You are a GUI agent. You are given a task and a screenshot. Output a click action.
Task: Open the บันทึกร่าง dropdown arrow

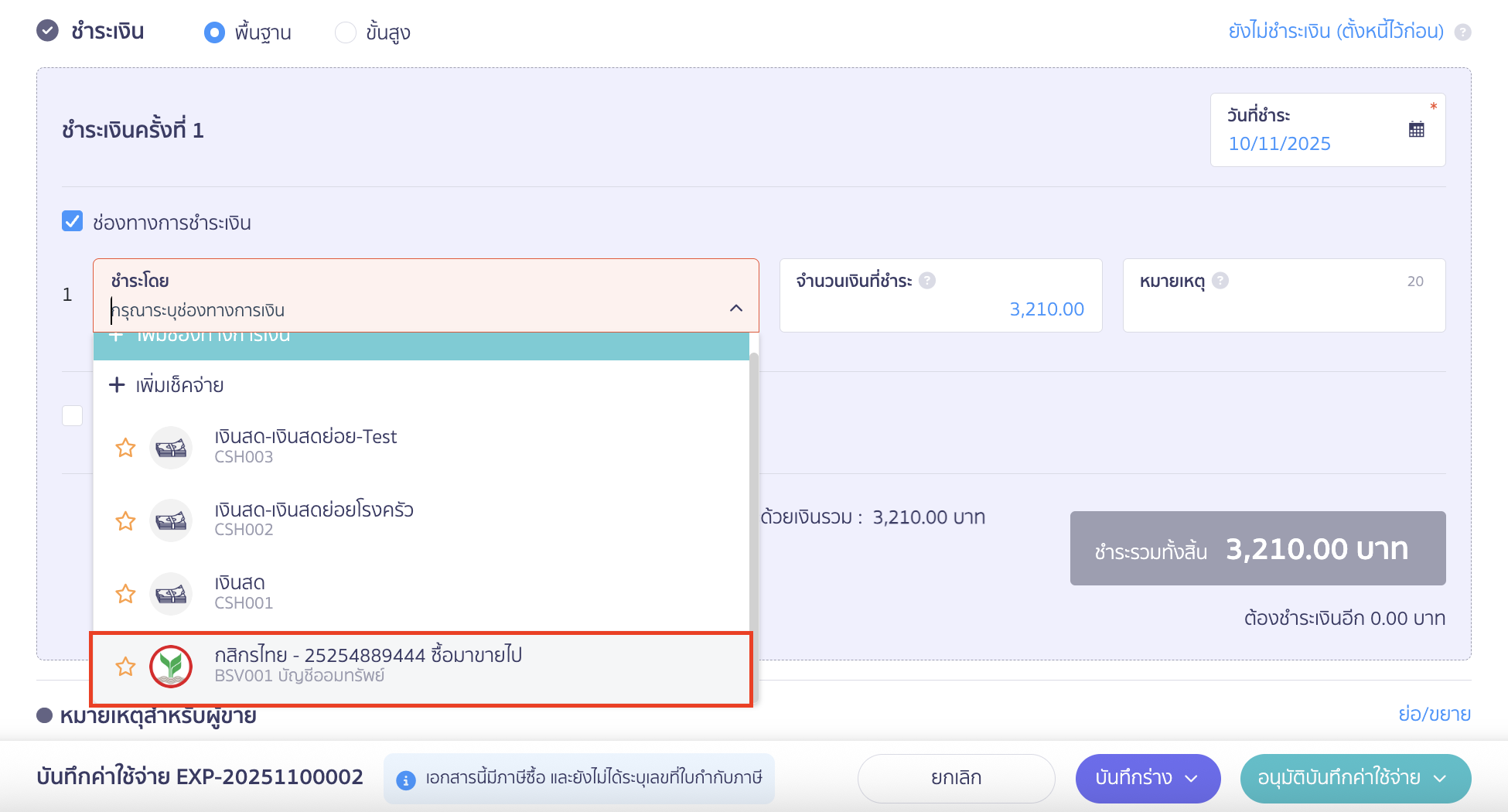[x=1191, y=779]
